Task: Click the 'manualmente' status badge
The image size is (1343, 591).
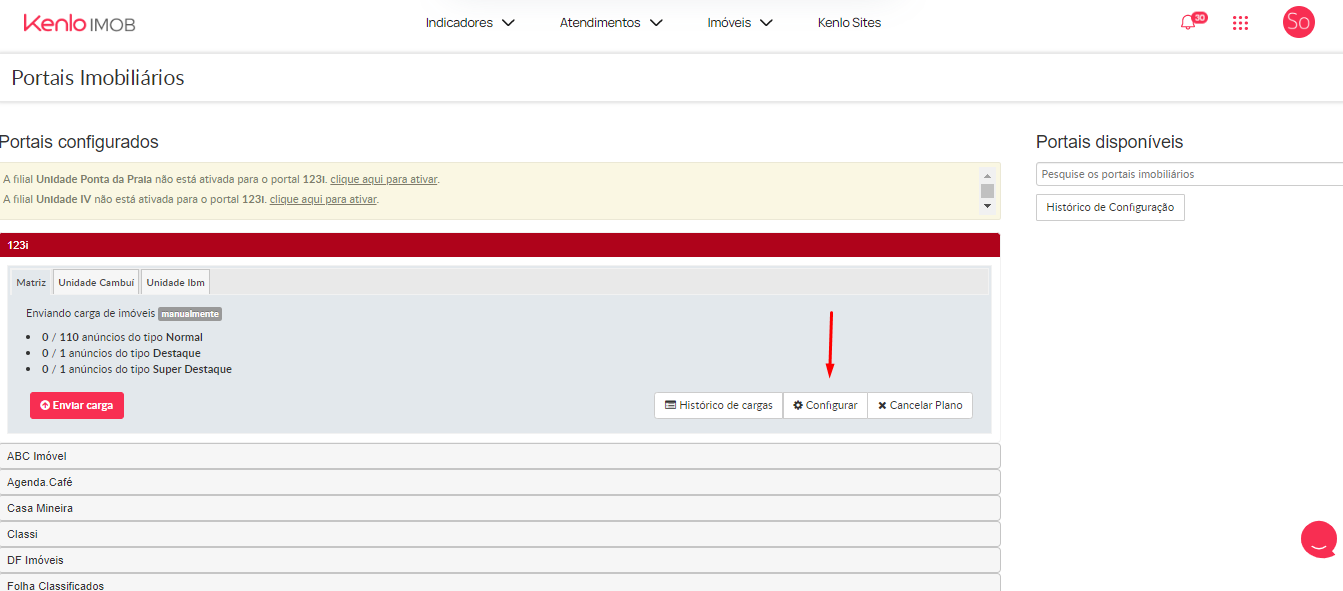Action: tap(190, 314)
